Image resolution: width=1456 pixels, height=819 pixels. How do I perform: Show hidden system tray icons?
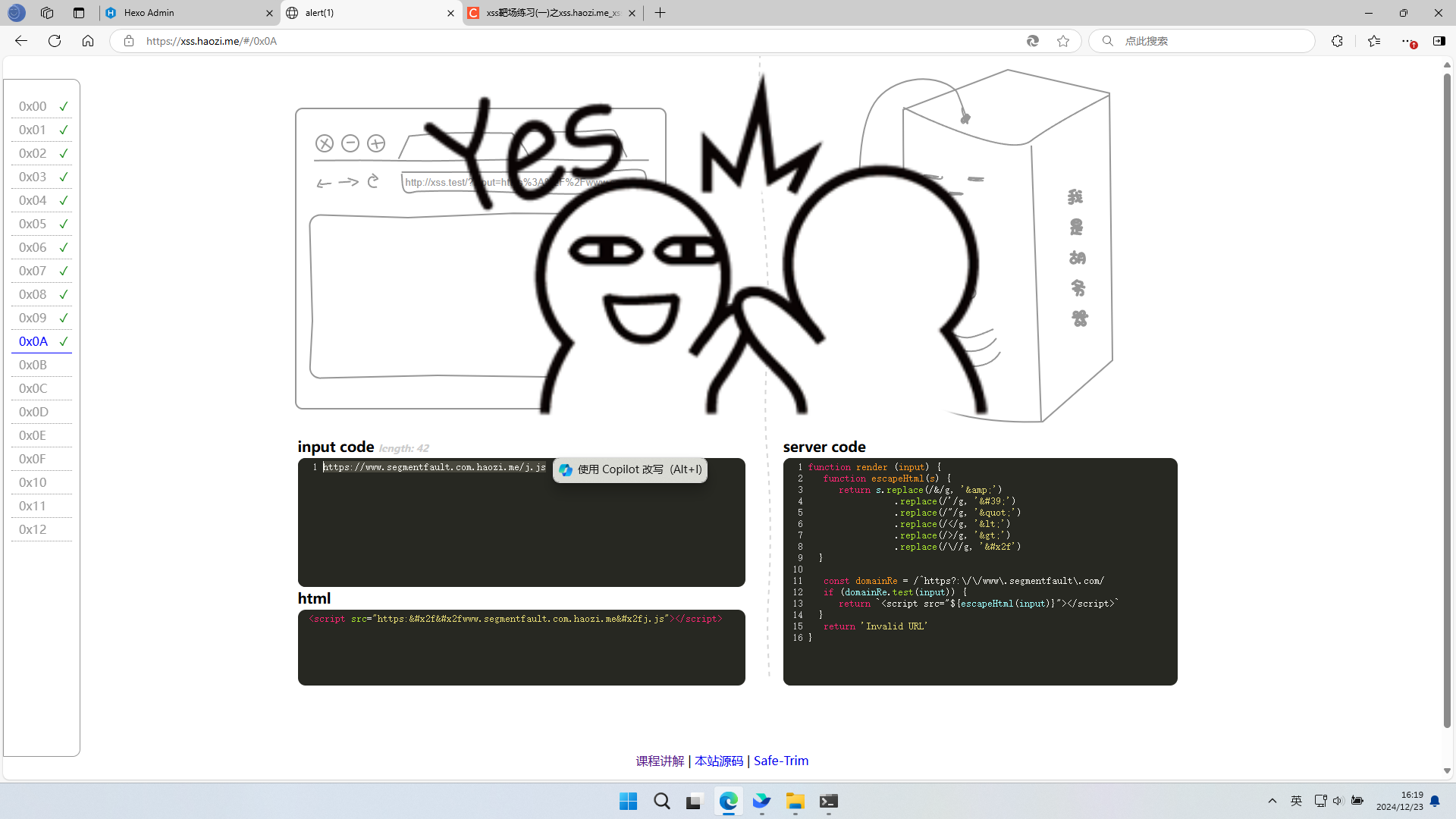click(1272, 801)
